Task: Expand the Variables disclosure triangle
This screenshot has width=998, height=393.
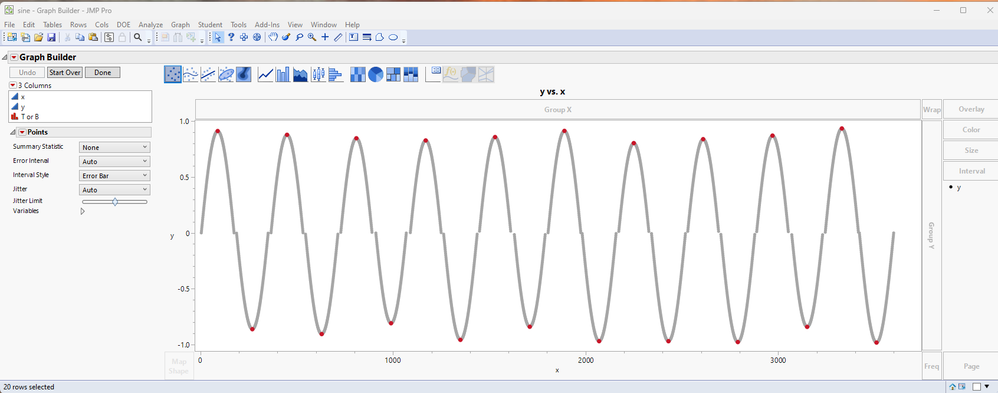Action: pyautogui.click(x=82, y=211)
